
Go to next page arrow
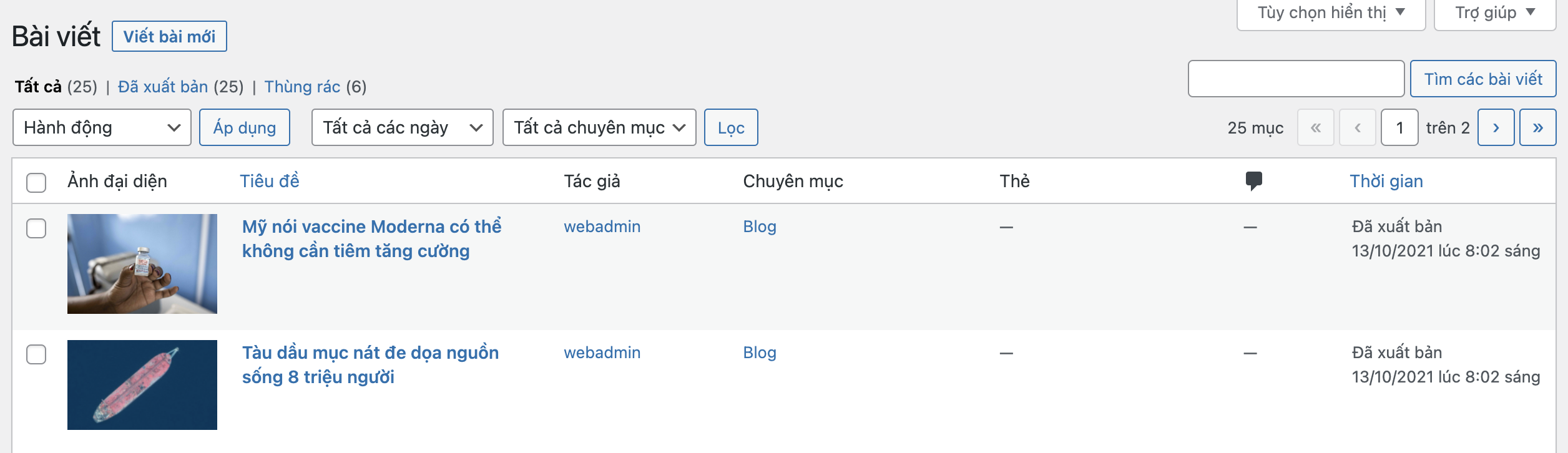click(x=1496, y=128)
